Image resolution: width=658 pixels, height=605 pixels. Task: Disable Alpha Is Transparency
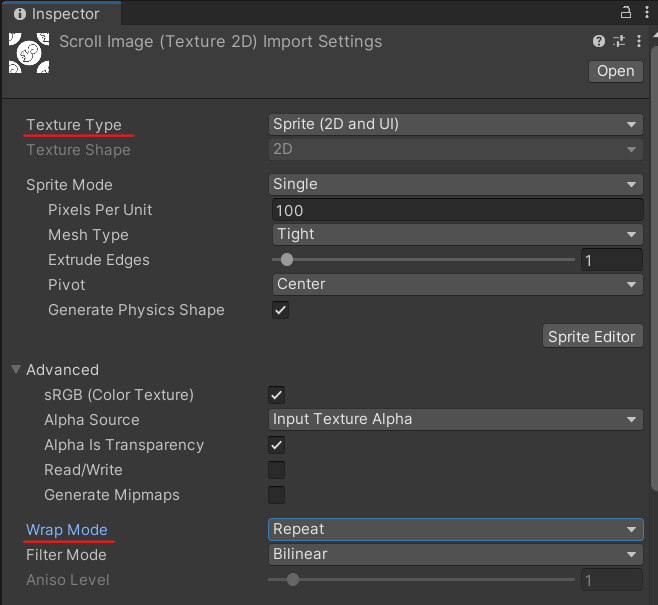coord(277,445)
